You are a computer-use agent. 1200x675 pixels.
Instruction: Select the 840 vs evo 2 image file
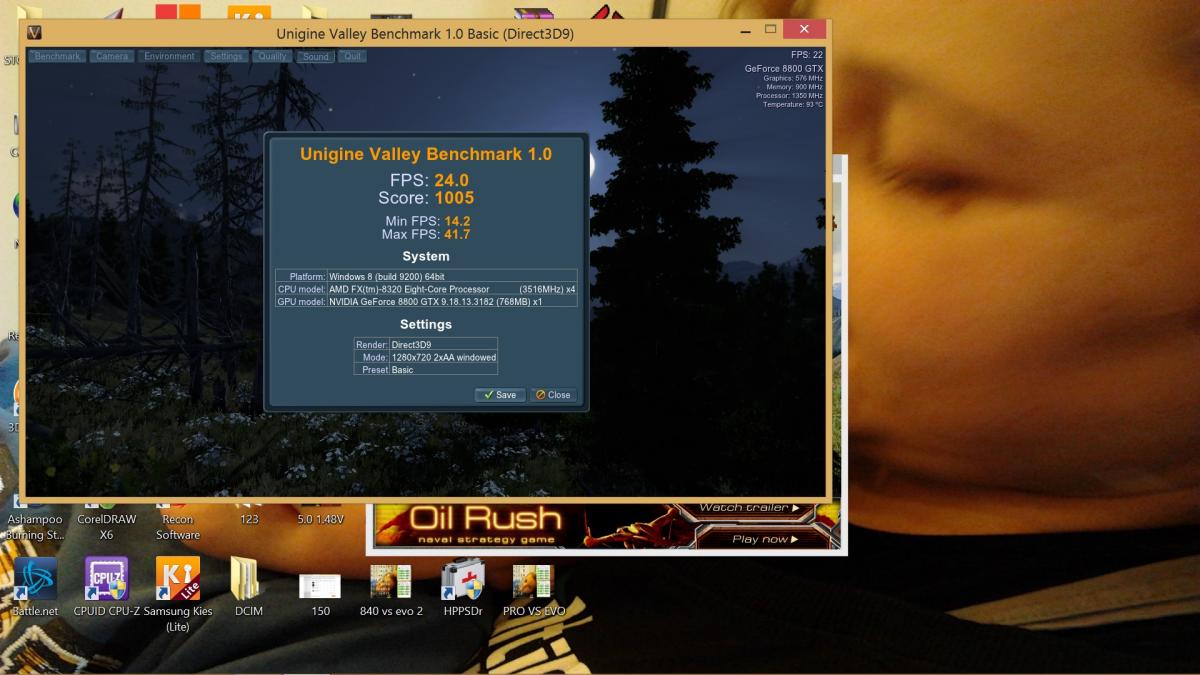(x=391, y=590)
